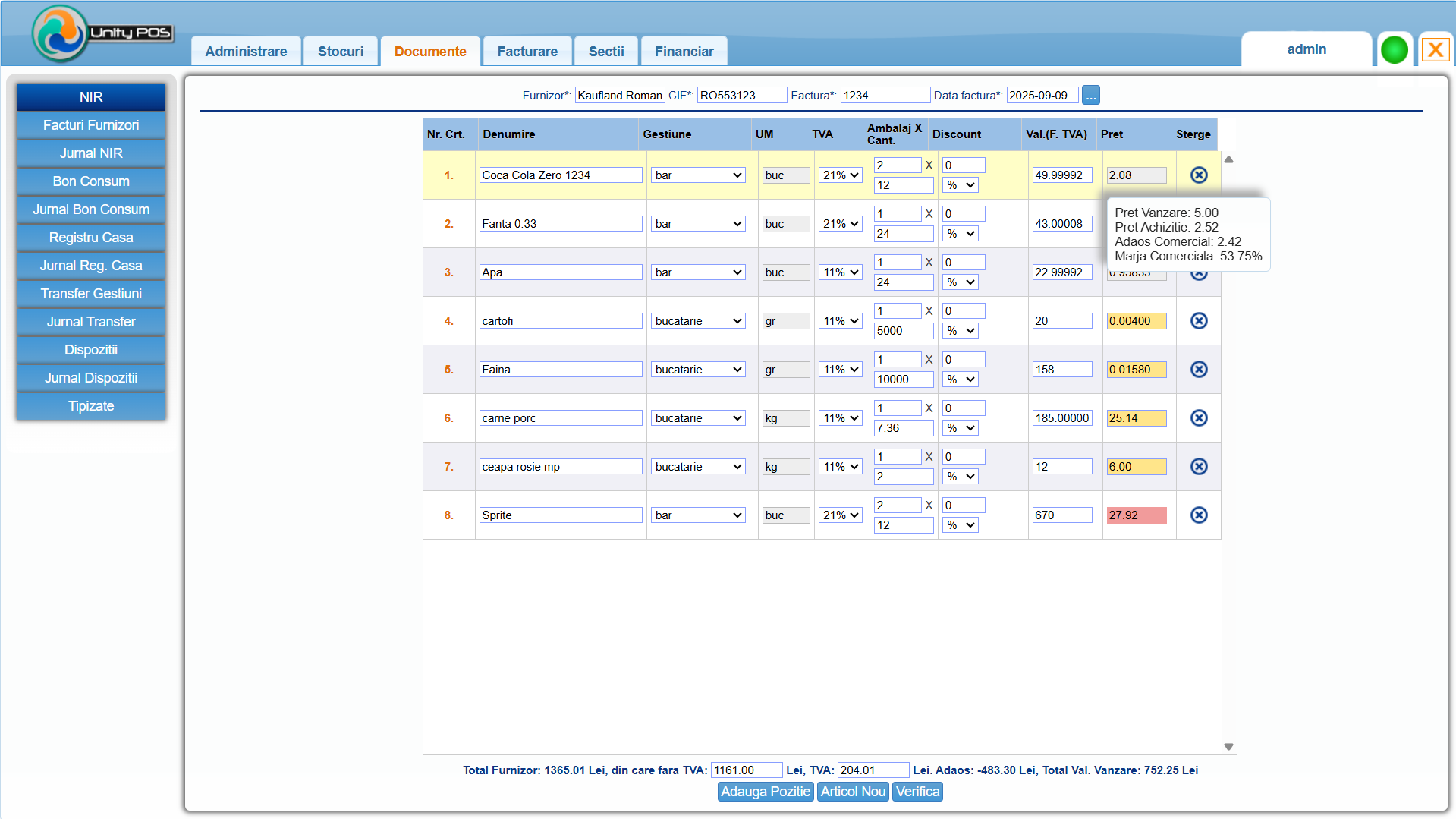
Task: Switch to the Stocuri tab
Action: 341,52
